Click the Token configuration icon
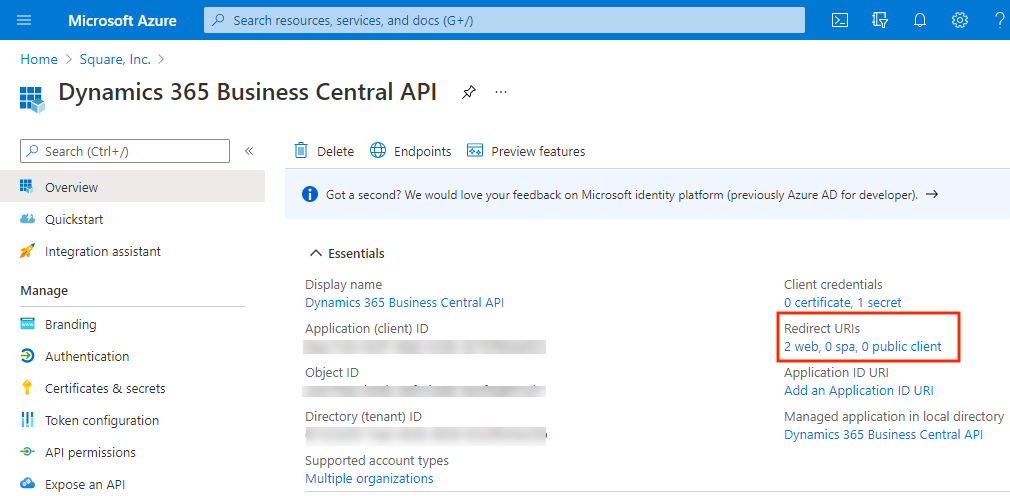 click(27, 420)
